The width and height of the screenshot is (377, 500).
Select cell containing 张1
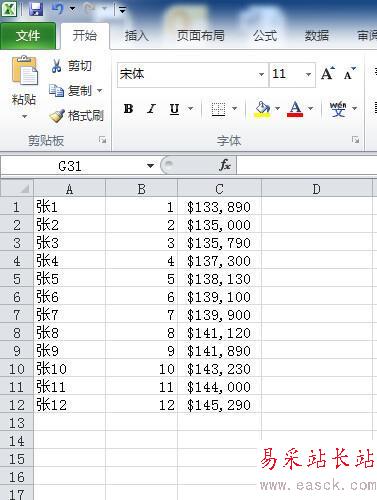[69, 207]
